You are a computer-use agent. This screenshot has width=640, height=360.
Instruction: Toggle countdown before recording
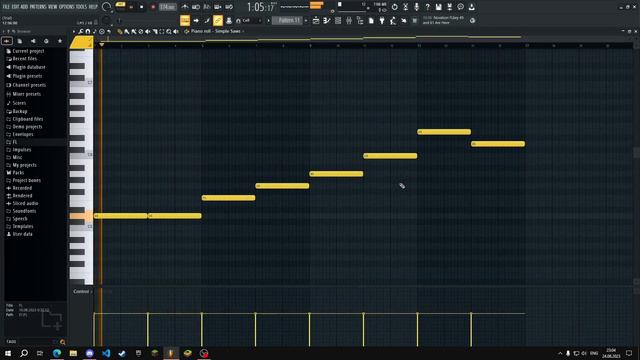(207, 7)
